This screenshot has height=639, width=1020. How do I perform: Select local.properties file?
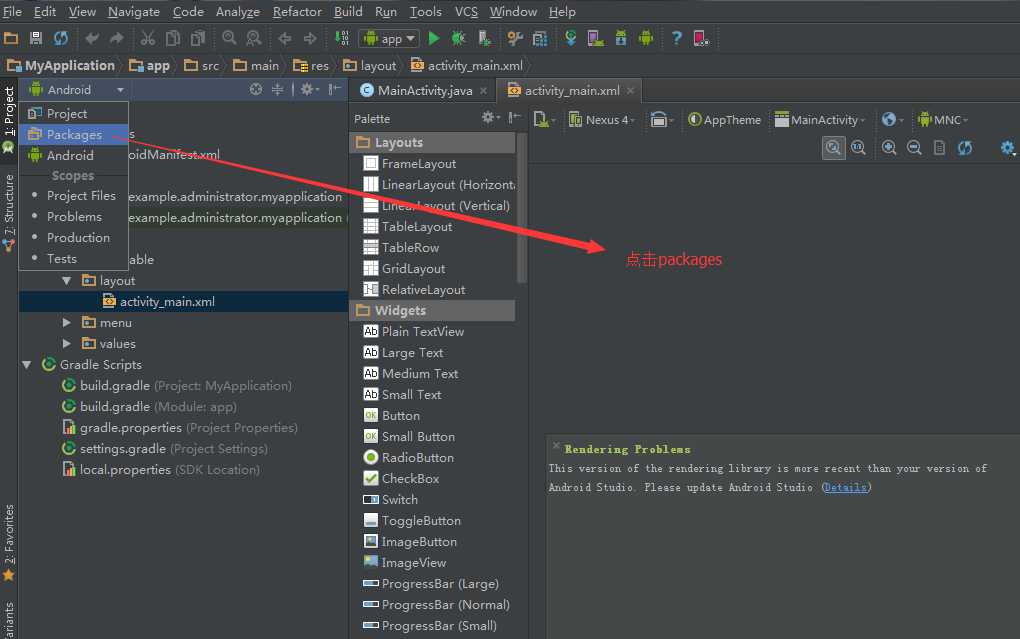(x=160, y=469)
